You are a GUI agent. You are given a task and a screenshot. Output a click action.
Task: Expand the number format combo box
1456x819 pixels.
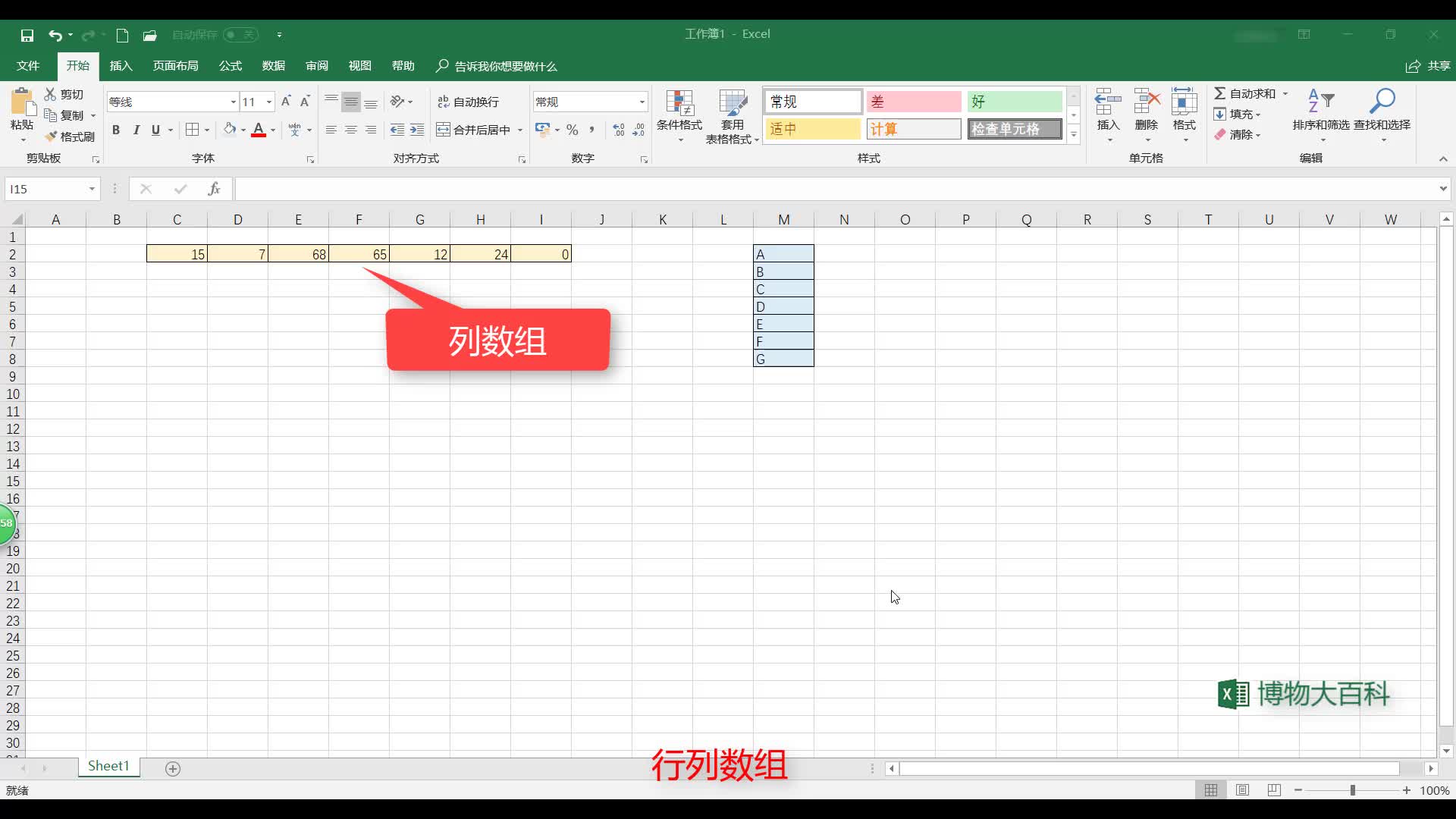pos(642,102)
